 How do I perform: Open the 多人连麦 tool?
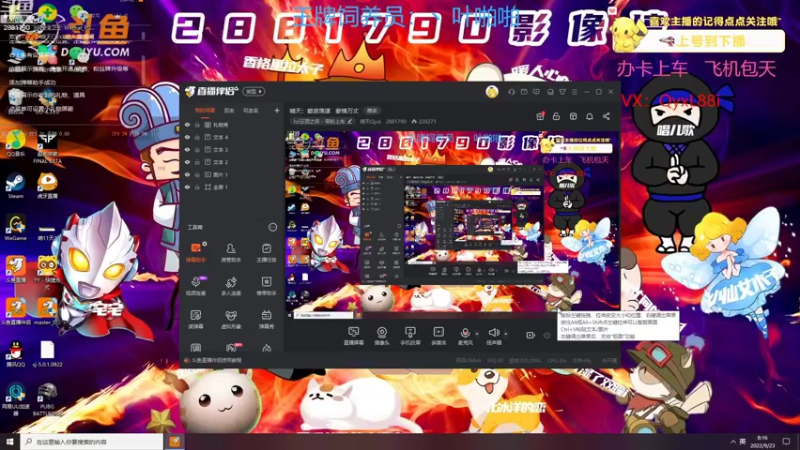[231, 286]
